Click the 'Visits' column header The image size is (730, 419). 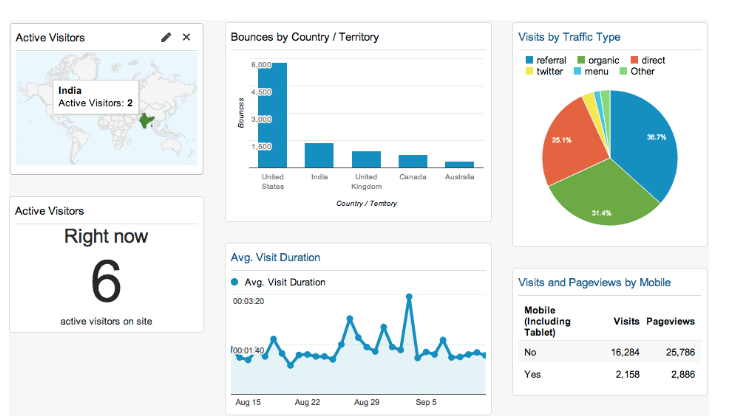tap(626, 321)
